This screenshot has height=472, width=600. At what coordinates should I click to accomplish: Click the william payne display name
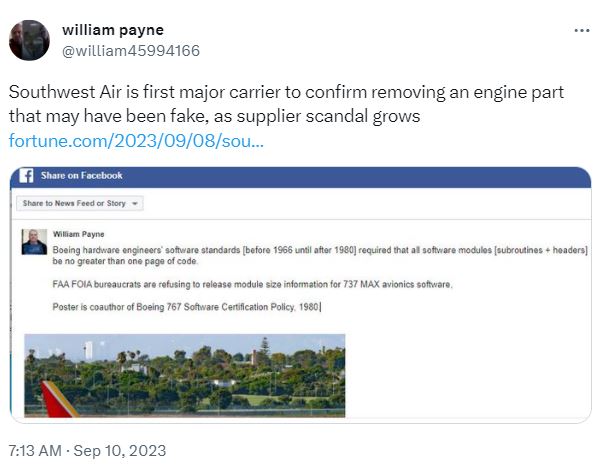point(113,30)
